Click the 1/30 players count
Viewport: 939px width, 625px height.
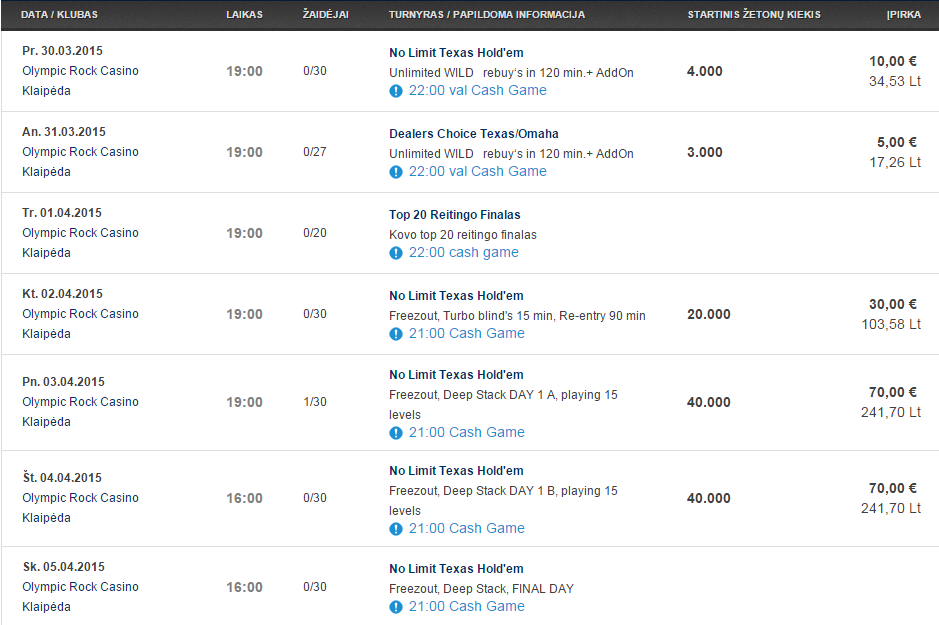[x=315, y=402]
